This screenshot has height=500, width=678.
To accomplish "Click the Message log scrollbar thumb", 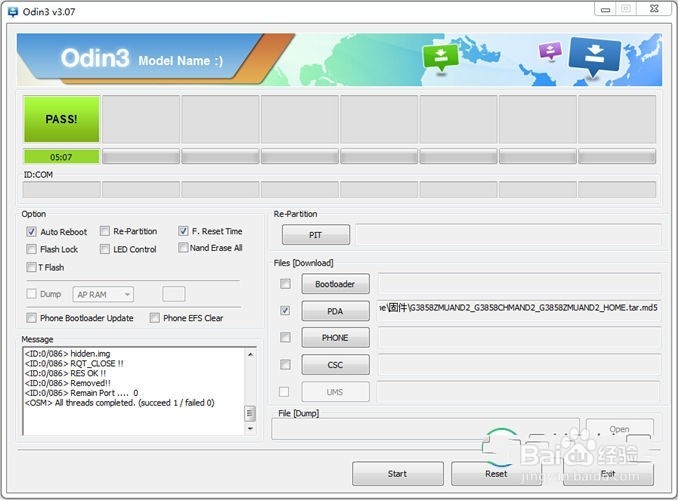I will pyautogui.click(x=249, y=413).
